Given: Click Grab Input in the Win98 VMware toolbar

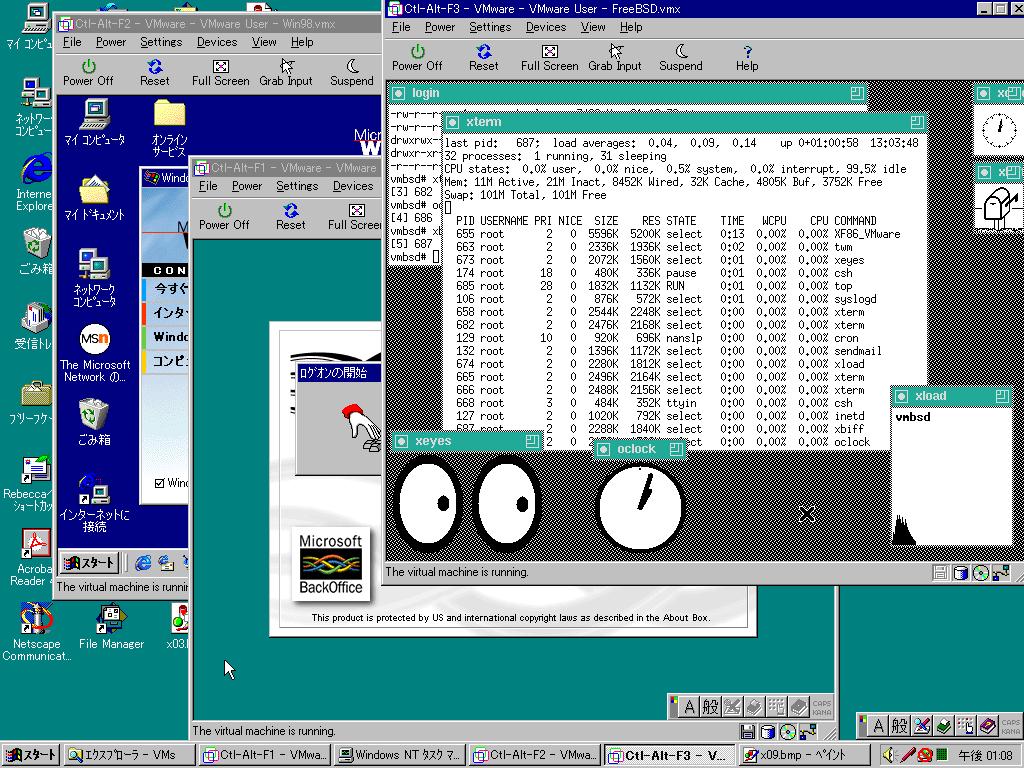Looking at the screenshot, I should [286, 72].
